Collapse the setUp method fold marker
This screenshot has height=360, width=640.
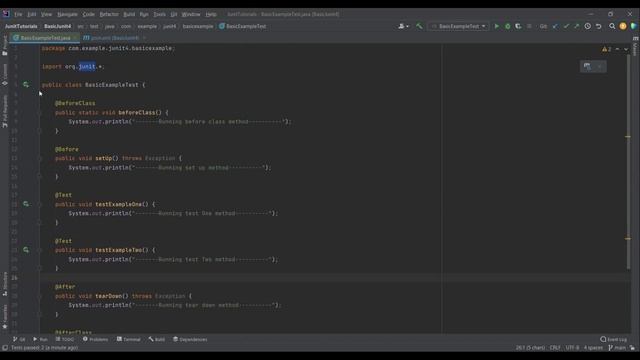point(40,158)
